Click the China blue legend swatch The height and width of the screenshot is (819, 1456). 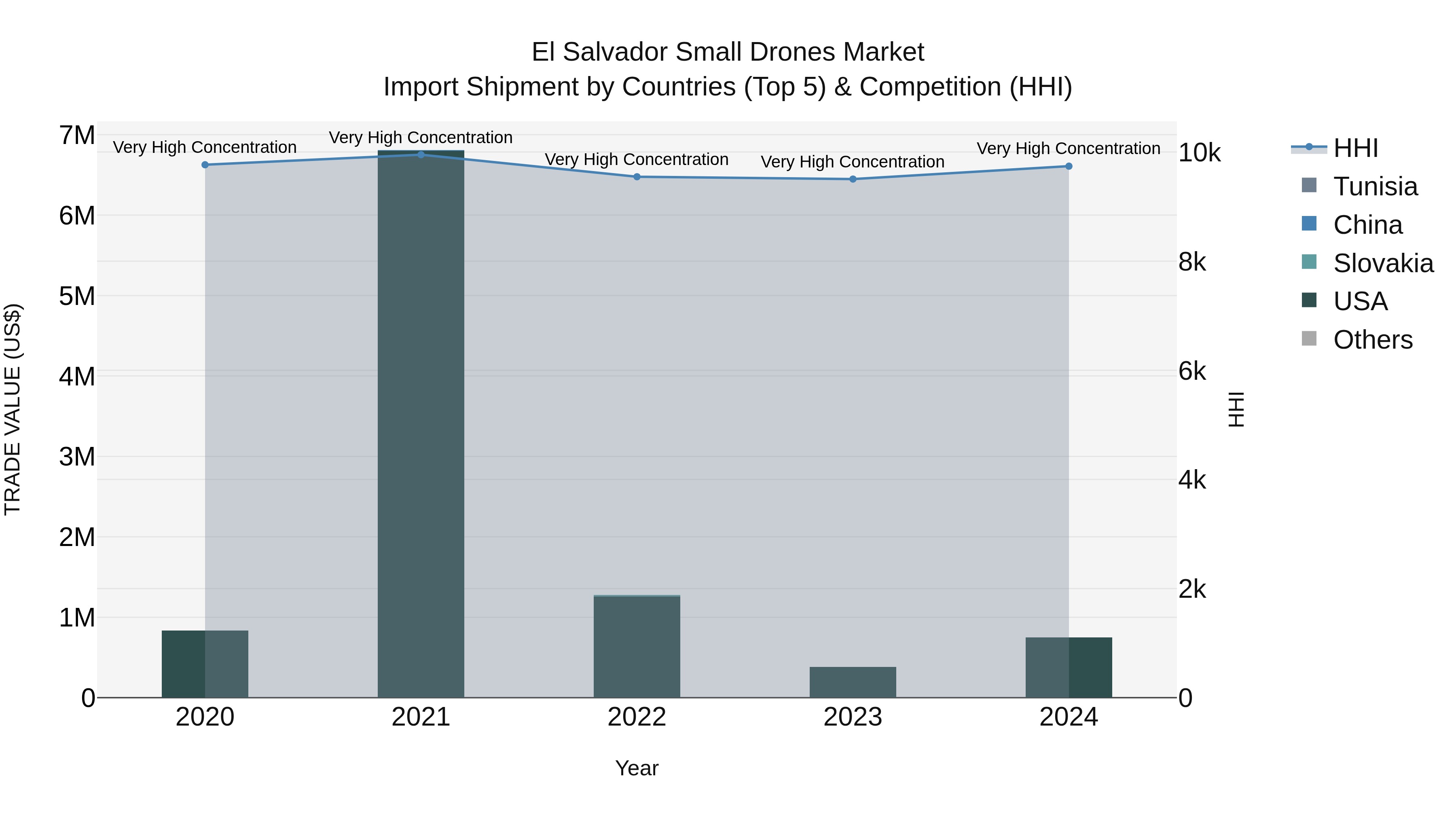(x=1309, y=224)
